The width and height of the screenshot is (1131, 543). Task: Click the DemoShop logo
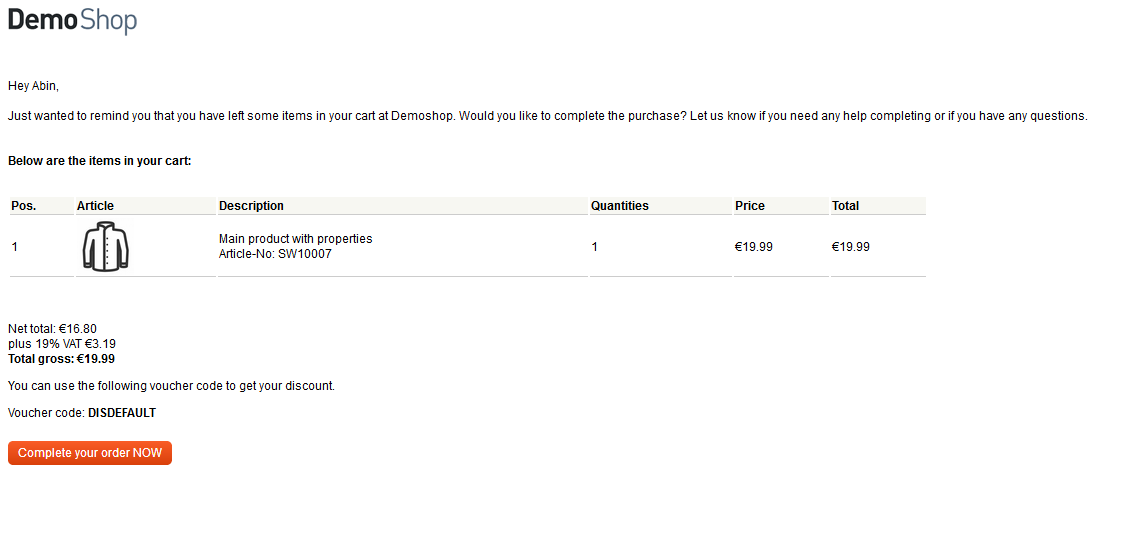72,20
